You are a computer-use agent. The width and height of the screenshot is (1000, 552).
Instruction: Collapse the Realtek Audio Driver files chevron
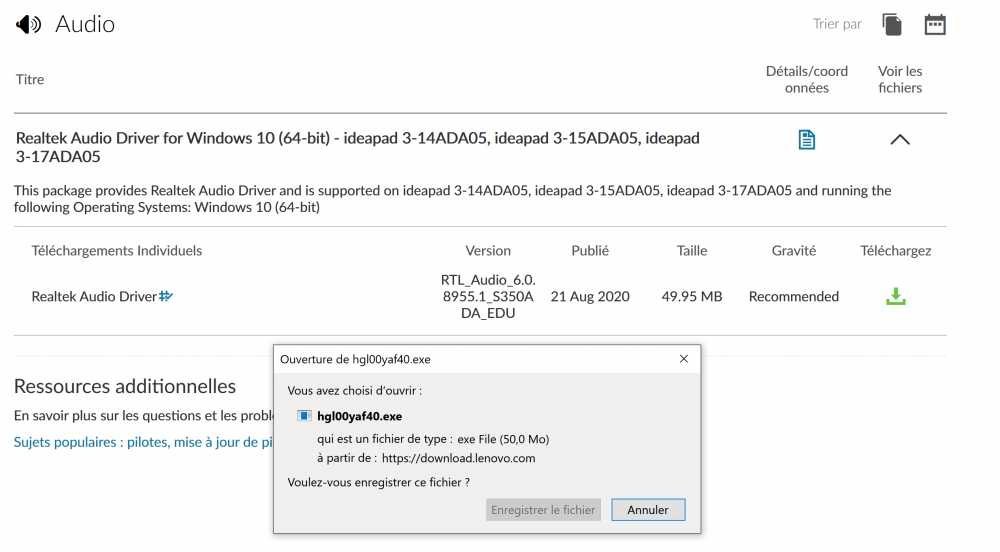(x=900, y=140)
